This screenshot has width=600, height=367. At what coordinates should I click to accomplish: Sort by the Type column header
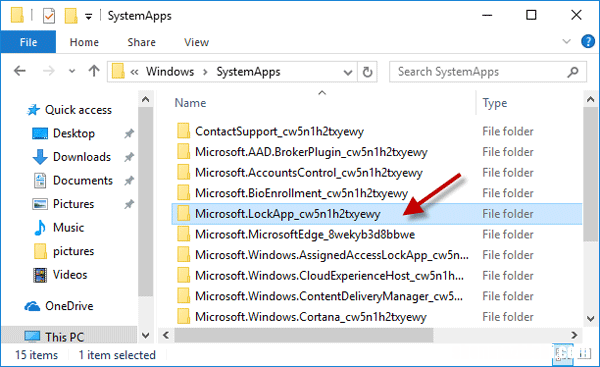click(x=495, y=103)
